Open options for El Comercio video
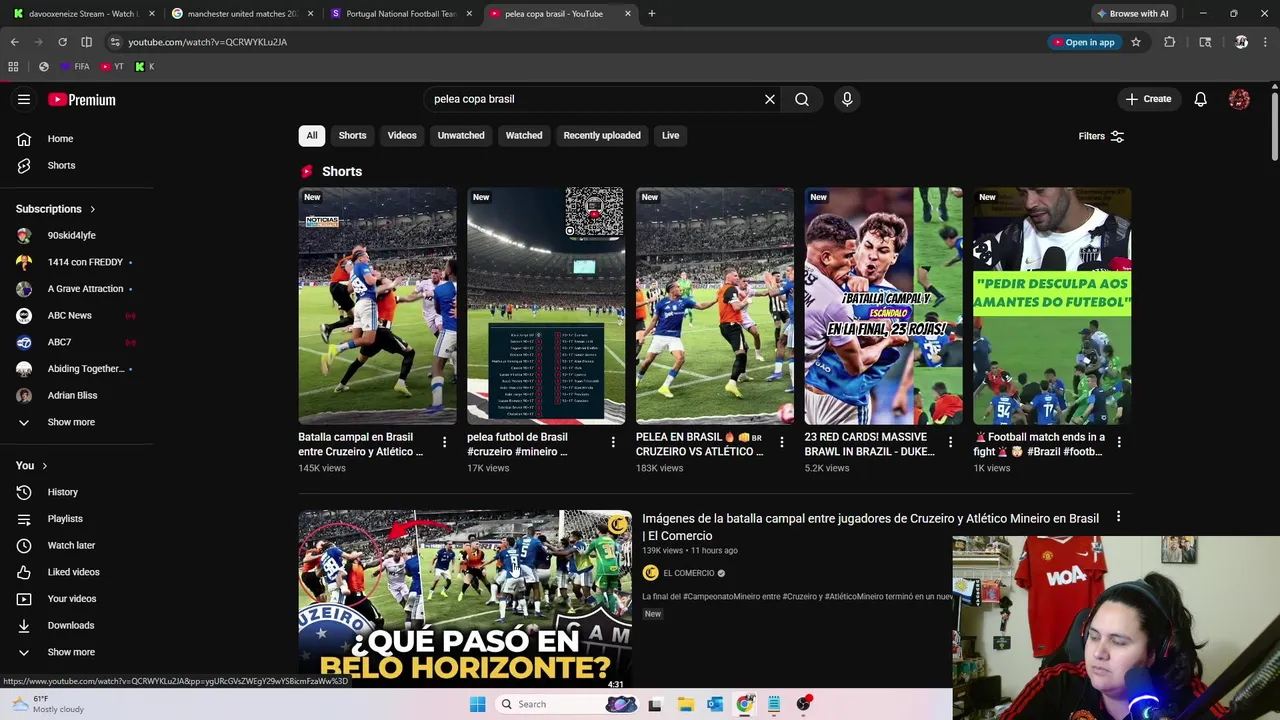This screenshot has width=1280, height=720. point(1118,517)
